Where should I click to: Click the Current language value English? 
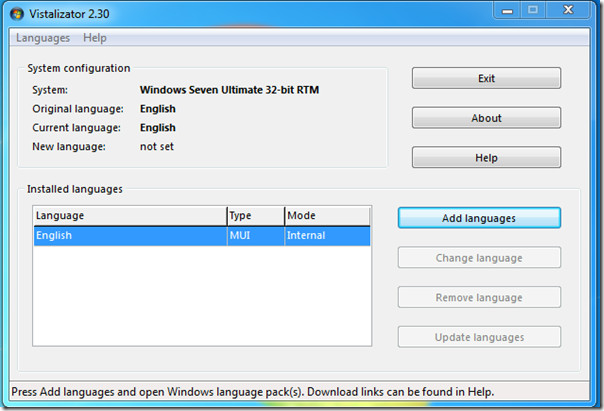coord(158,128)
